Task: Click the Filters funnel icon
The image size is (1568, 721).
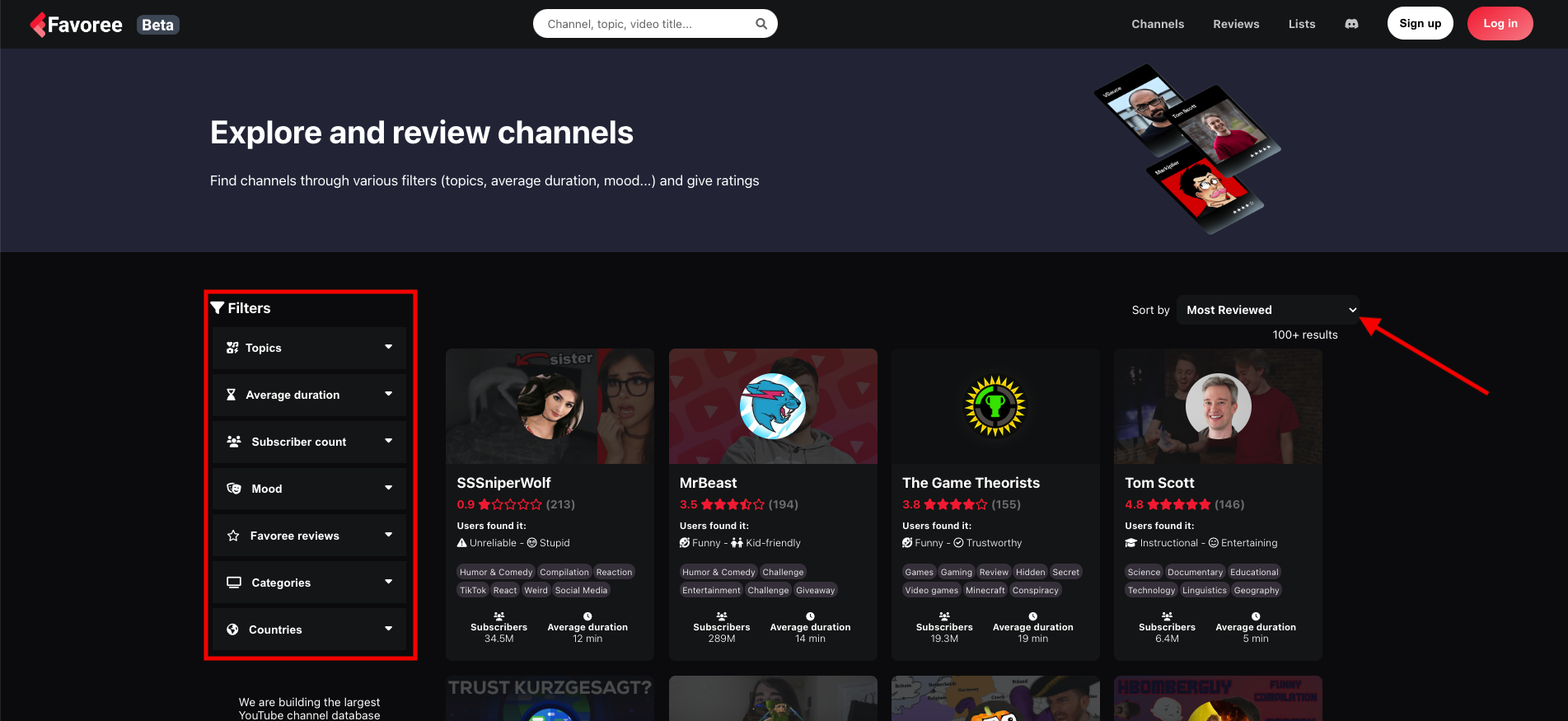Action: click(x=218, y=308)
